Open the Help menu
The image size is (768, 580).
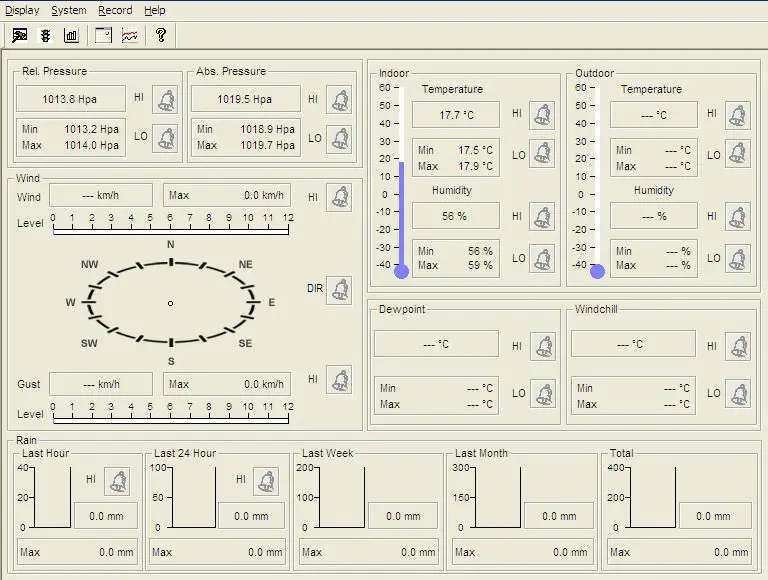pyautogui.click(x=155, y=10)
